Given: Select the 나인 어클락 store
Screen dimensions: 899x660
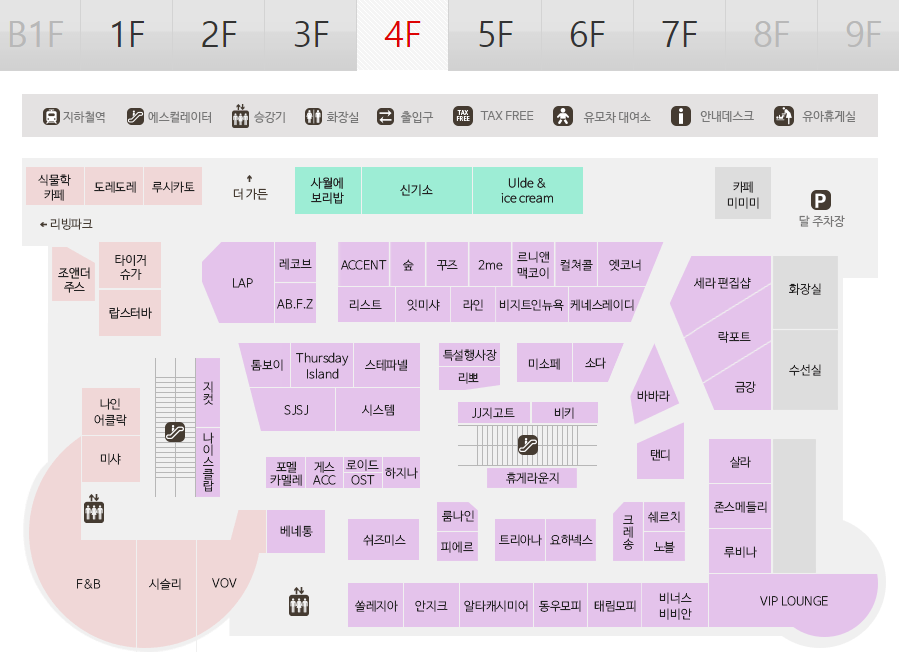Looking at the screenshot, I should tap(111, 412).
